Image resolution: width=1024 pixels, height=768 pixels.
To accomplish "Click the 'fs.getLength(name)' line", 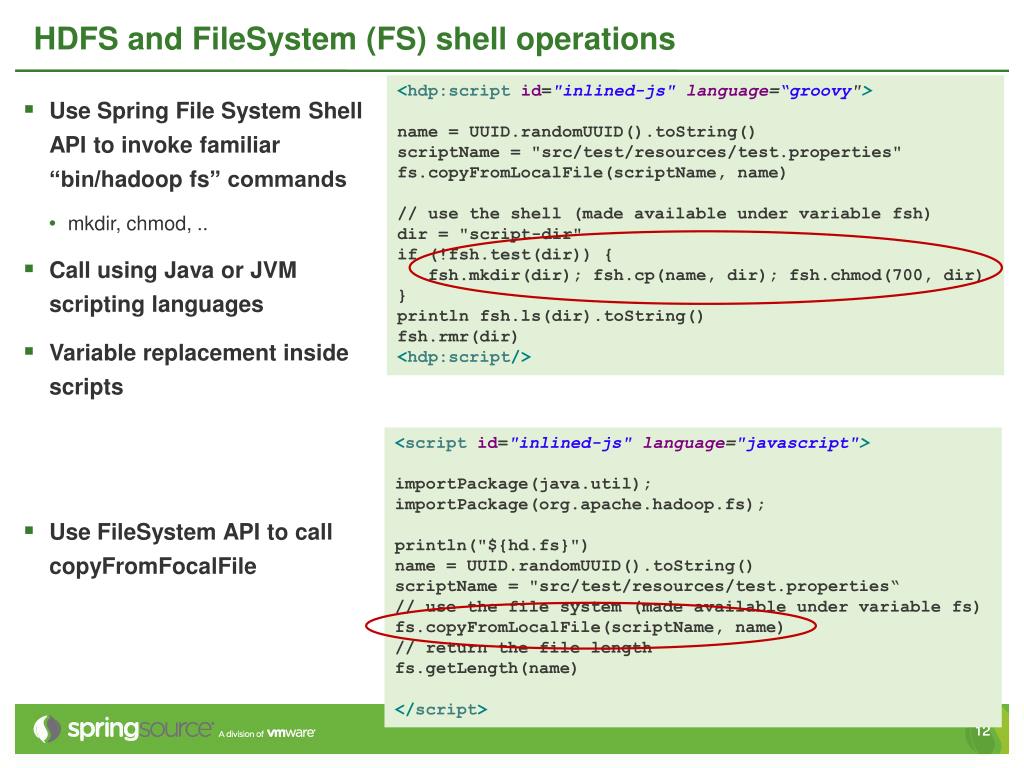I will coord(486,668).
